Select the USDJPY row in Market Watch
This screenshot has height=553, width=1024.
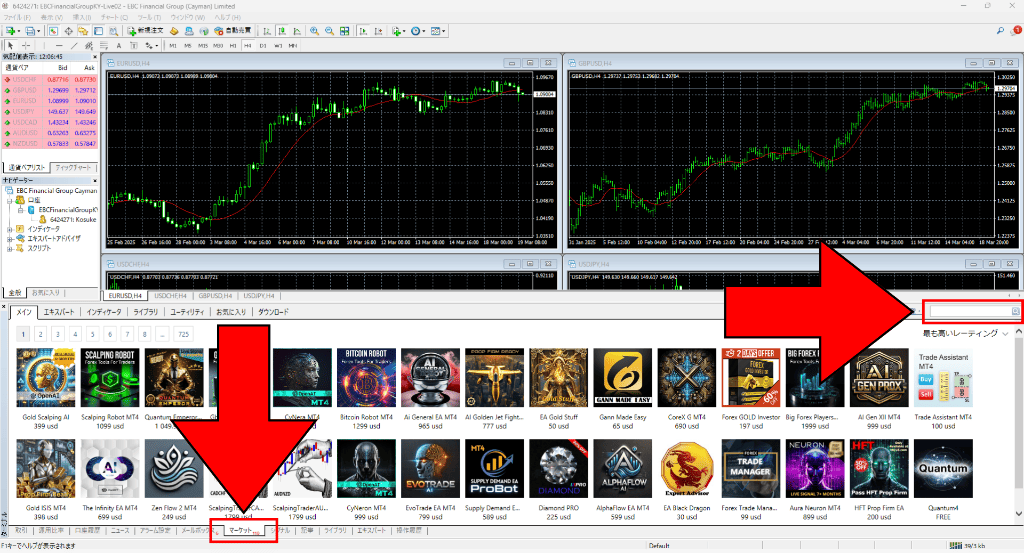coord(50,112)
